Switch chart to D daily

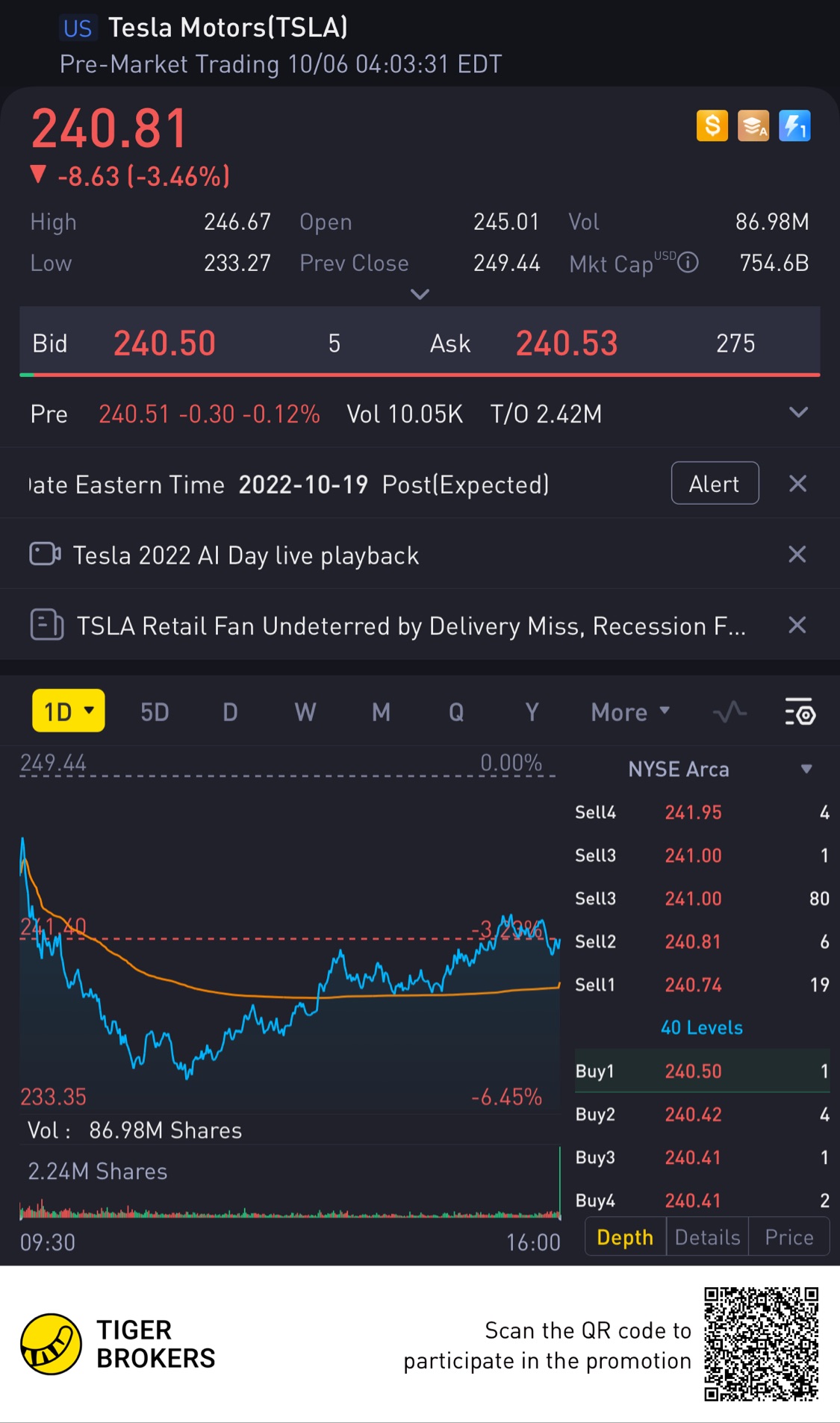pos(230,711)
